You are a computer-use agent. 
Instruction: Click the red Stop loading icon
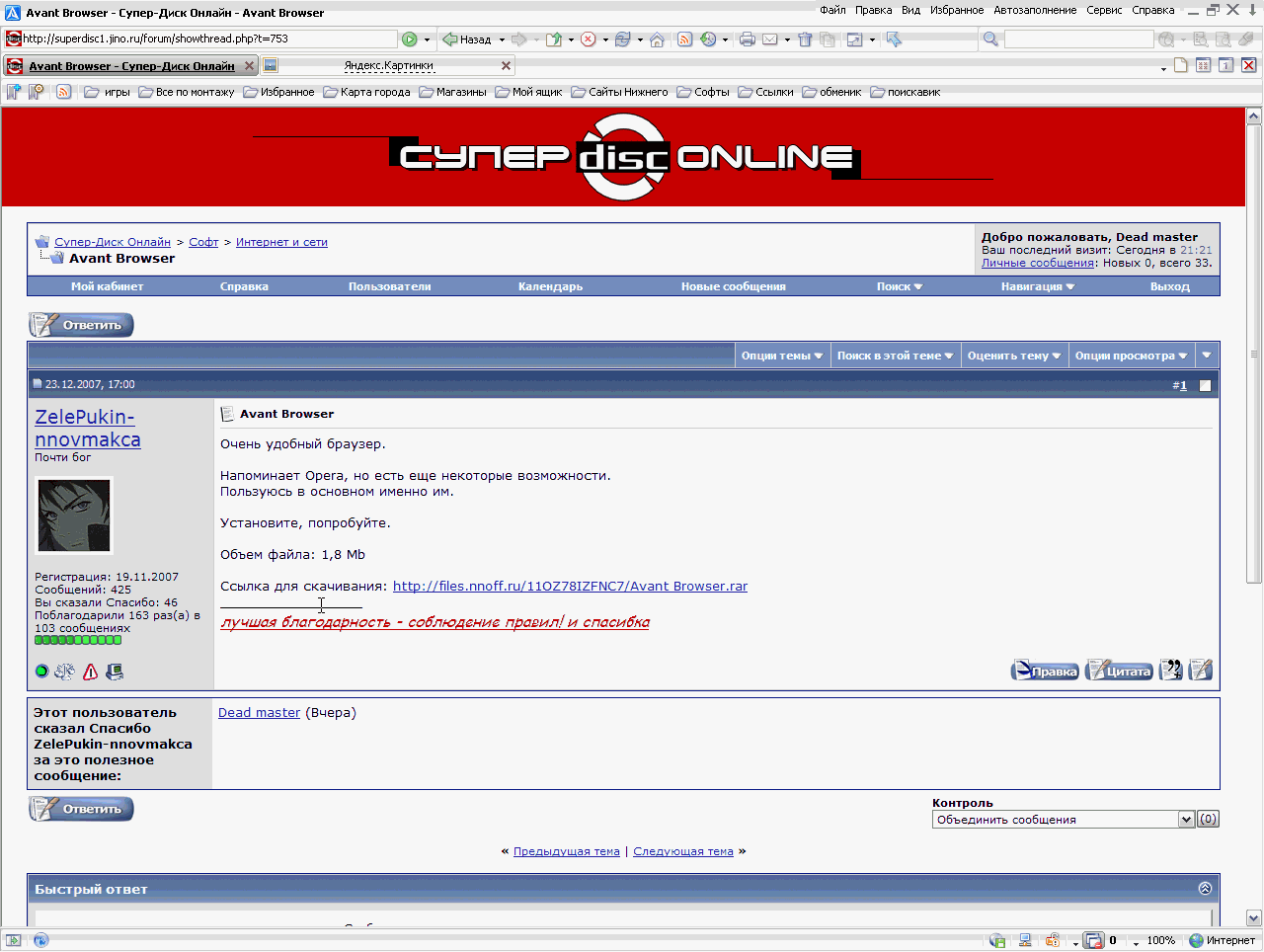point(588,40)
